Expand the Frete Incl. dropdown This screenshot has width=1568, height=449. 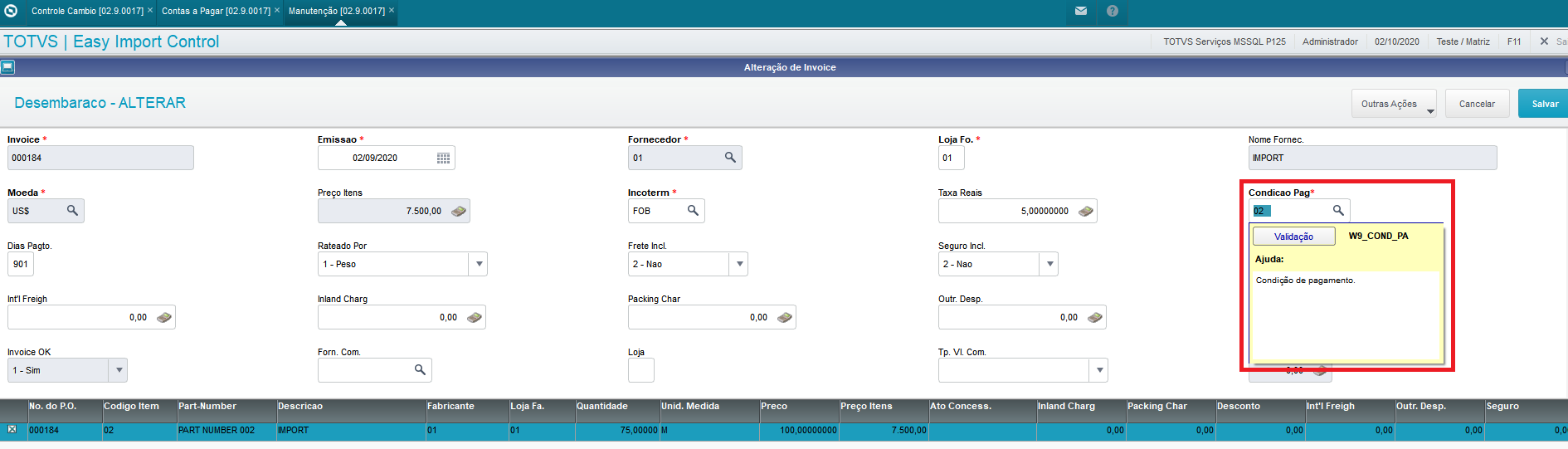click(x=739, y=264)
